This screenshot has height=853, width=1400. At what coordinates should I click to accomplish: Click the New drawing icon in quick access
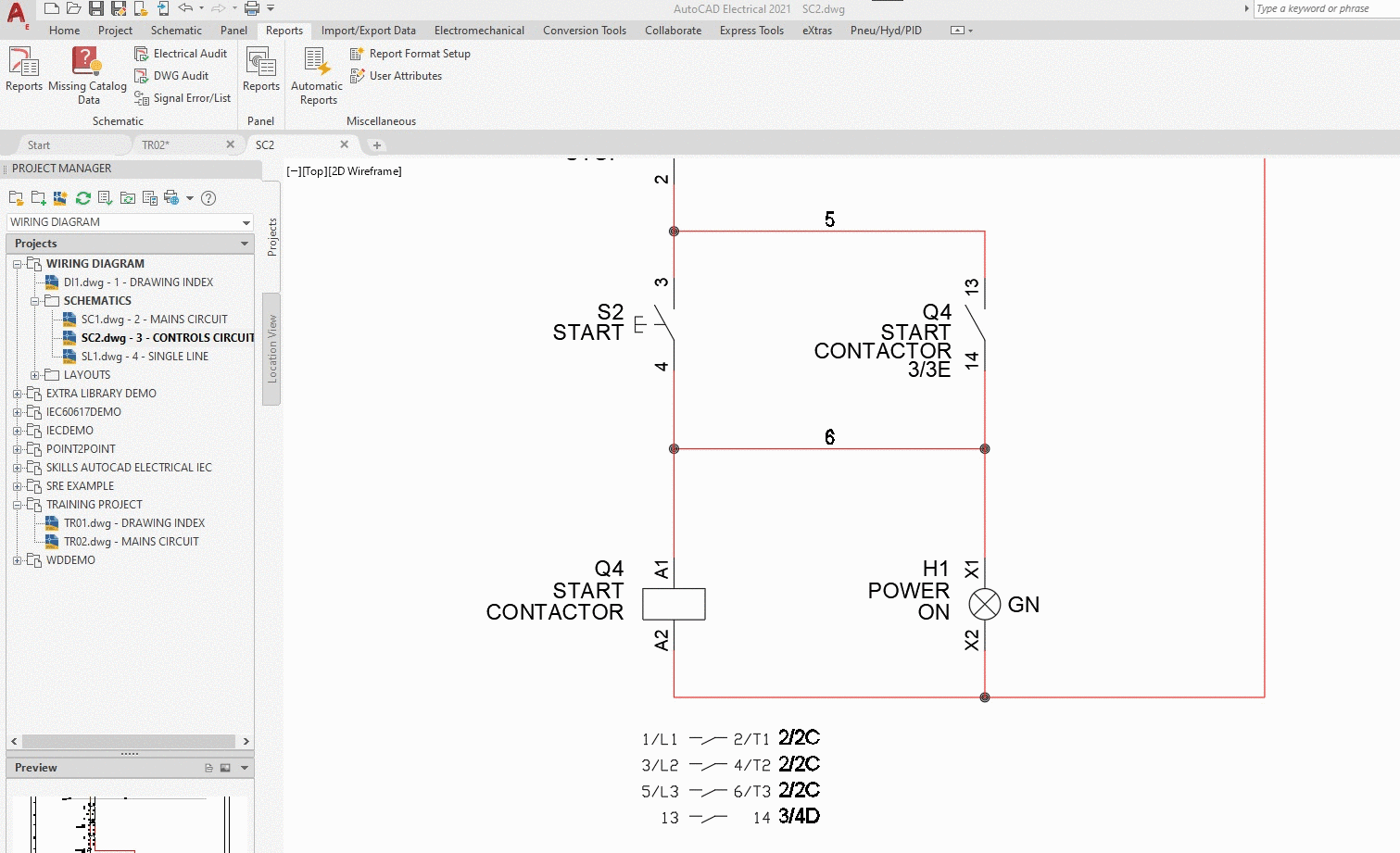pyautogui.click(x=52, y=8)
